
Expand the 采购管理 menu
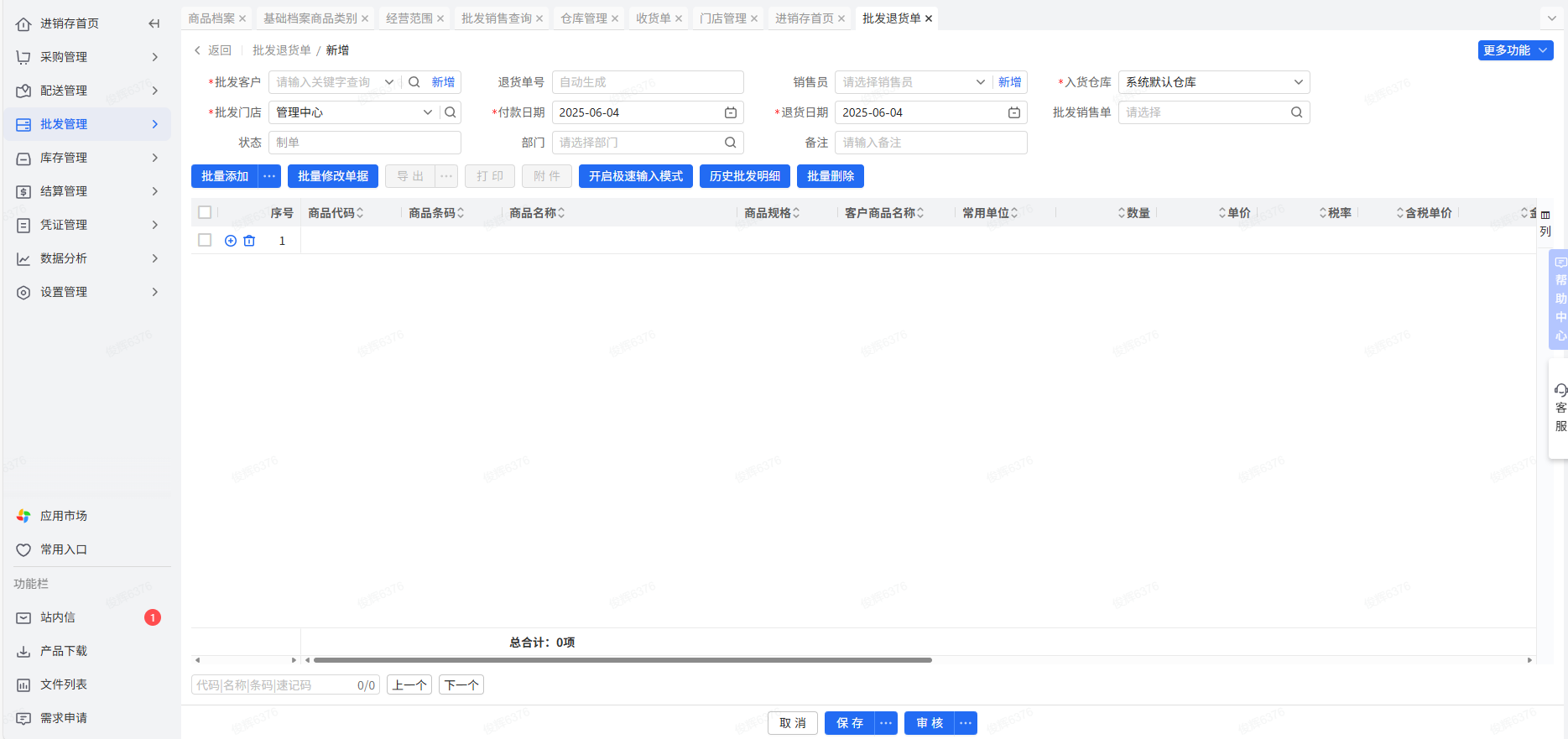coord(87,57)
